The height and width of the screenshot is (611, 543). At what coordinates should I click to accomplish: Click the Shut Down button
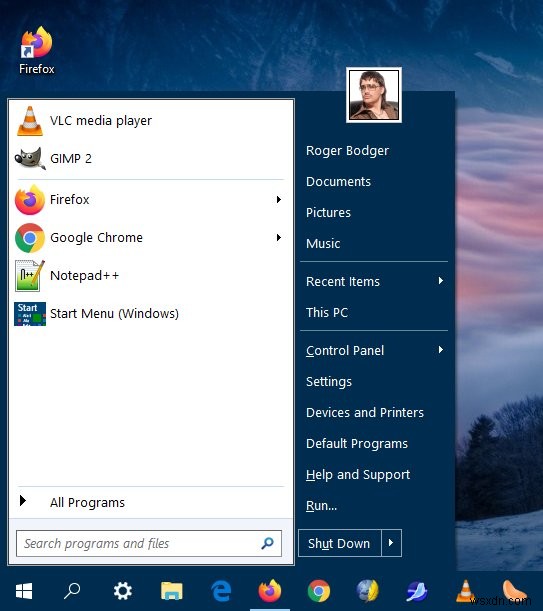pos(340,543)
